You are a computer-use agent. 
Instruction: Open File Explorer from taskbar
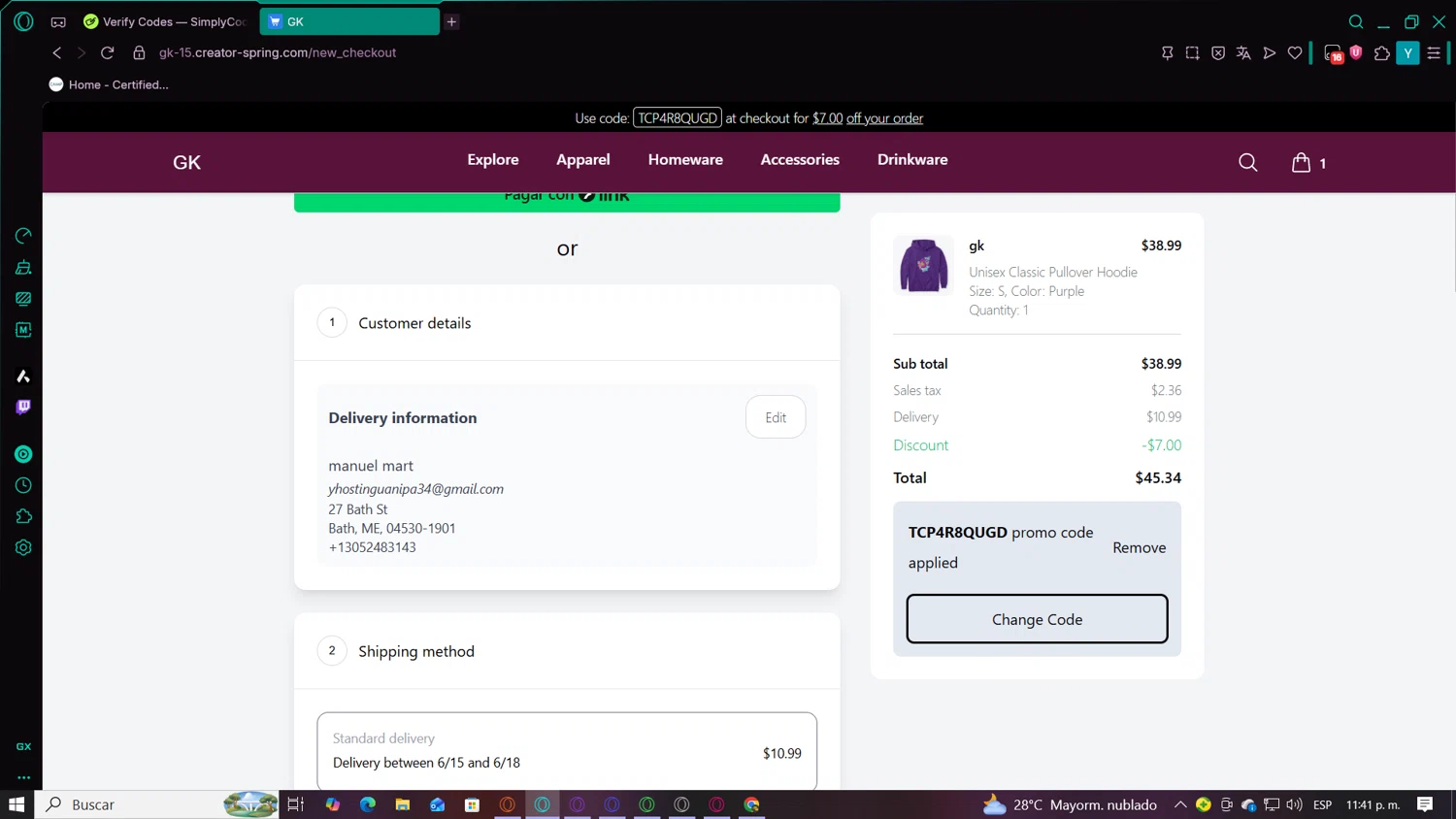click(403, 804)
